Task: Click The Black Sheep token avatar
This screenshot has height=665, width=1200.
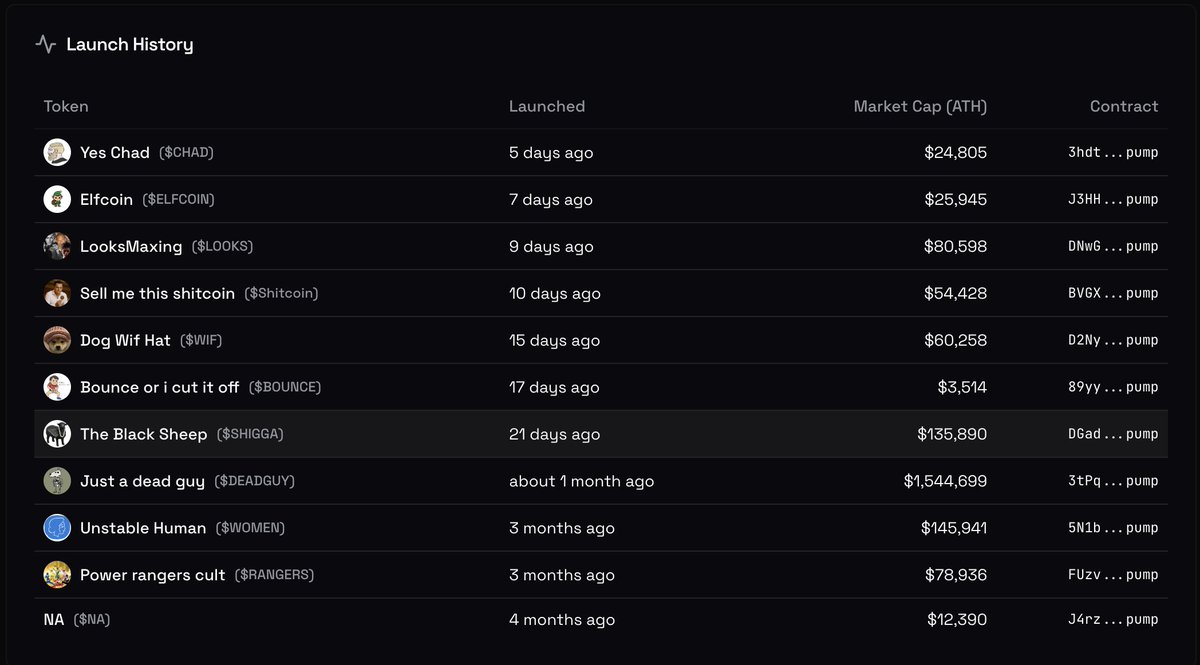Action: pyautogui.click(x=57, y=434)
